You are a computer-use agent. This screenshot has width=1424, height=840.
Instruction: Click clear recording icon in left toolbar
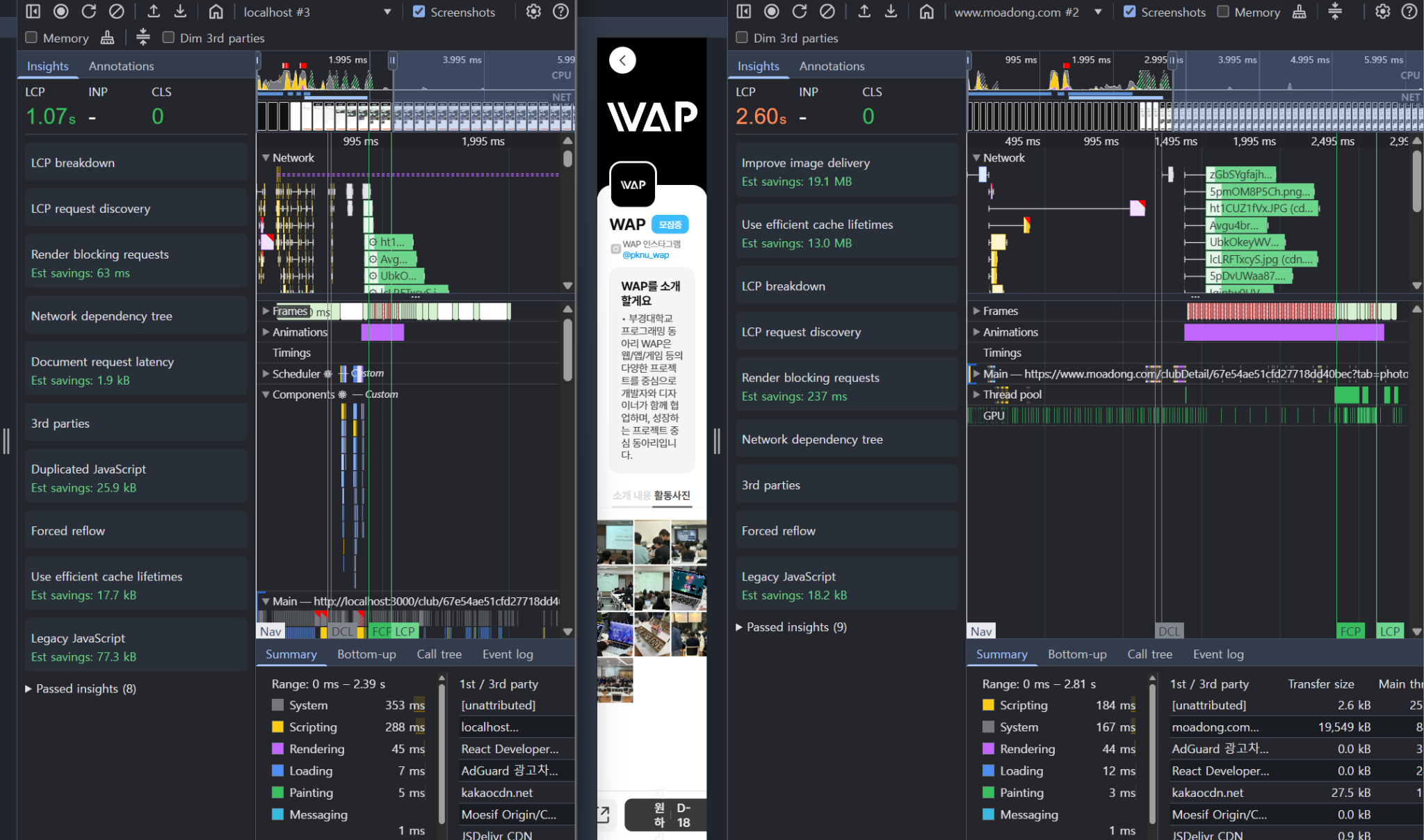[117, 11]
